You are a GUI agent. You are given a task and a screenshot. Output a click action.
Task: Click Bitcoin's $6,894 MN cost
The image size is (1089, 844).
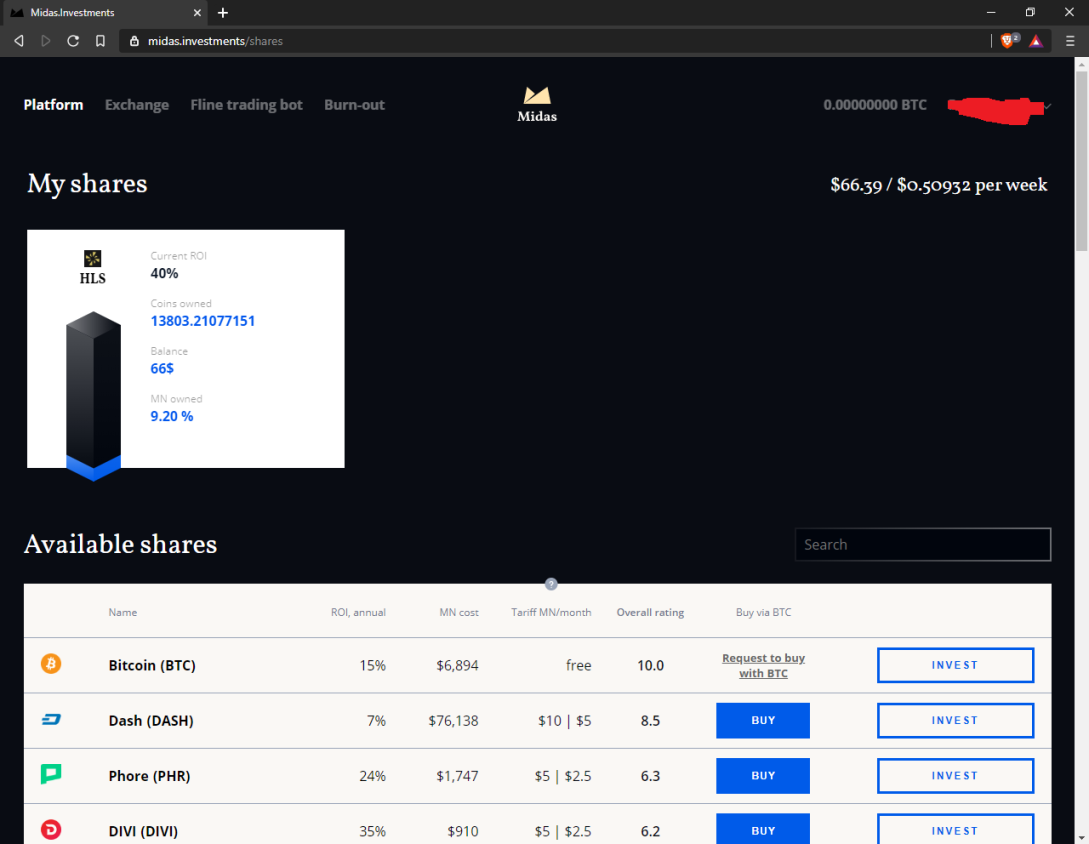click(457, 665)
